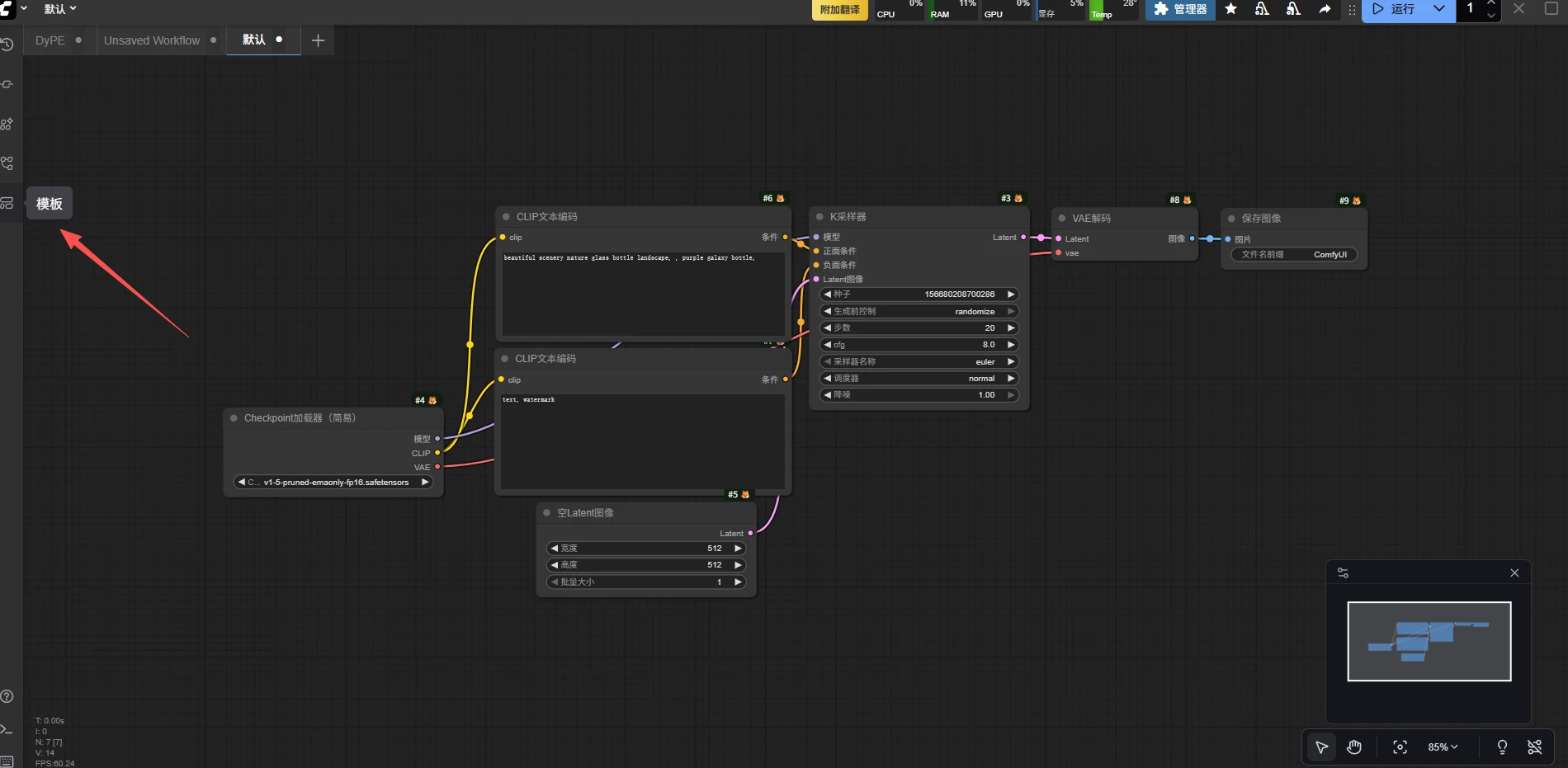Toggle collapse dot on K采样器 node
The height and width of the screenshot is (768, 1568).
pos(819,217)
